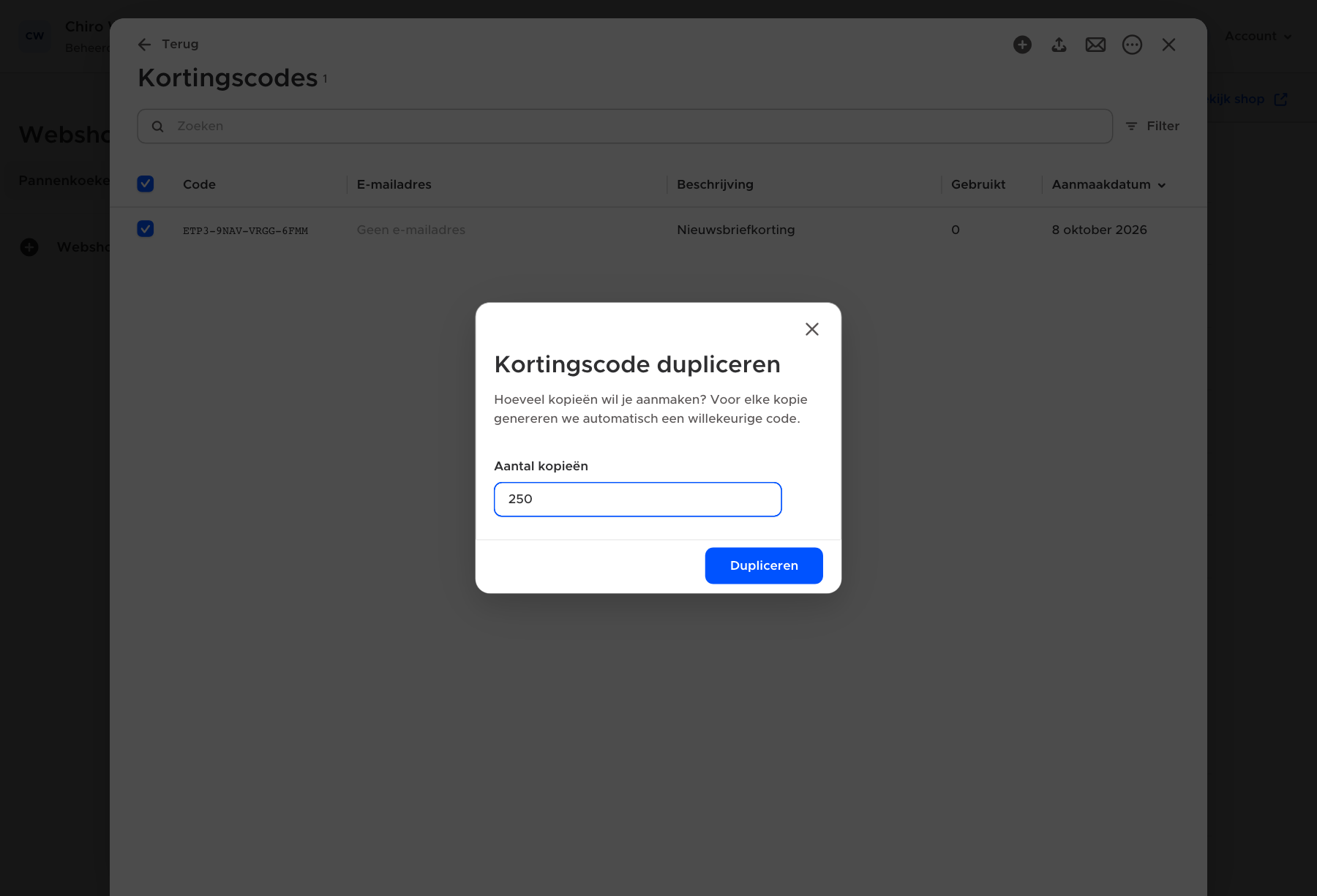This screenshot has width=1317, height=896.
Task: Open the shop link at top right
Action: (x=1247, y=99)
